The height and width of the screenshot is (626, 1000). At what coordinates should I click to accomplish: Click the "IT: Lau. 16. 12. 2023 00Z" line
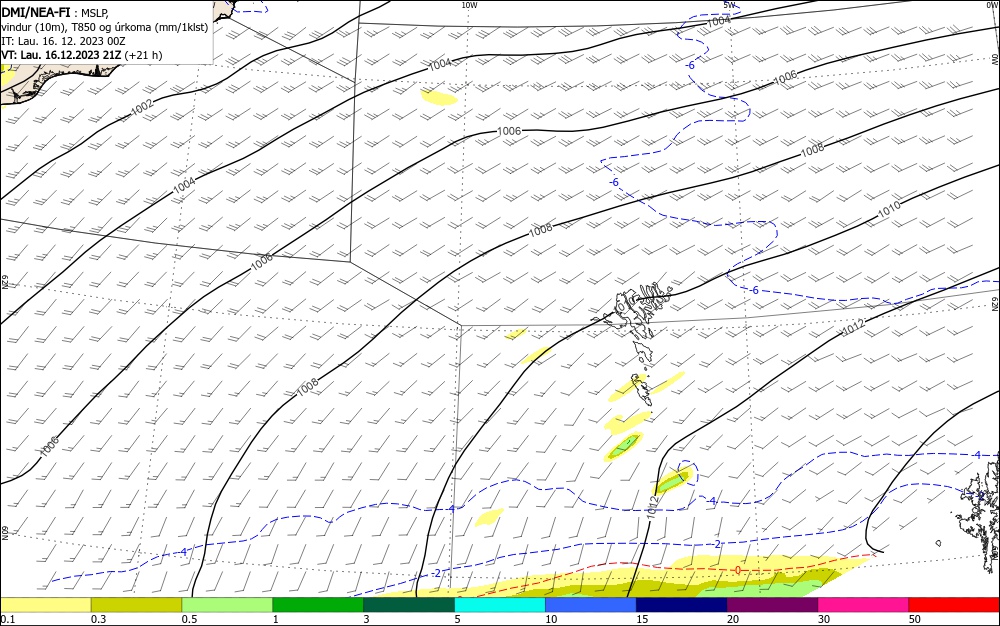click(x=63, y=41)
